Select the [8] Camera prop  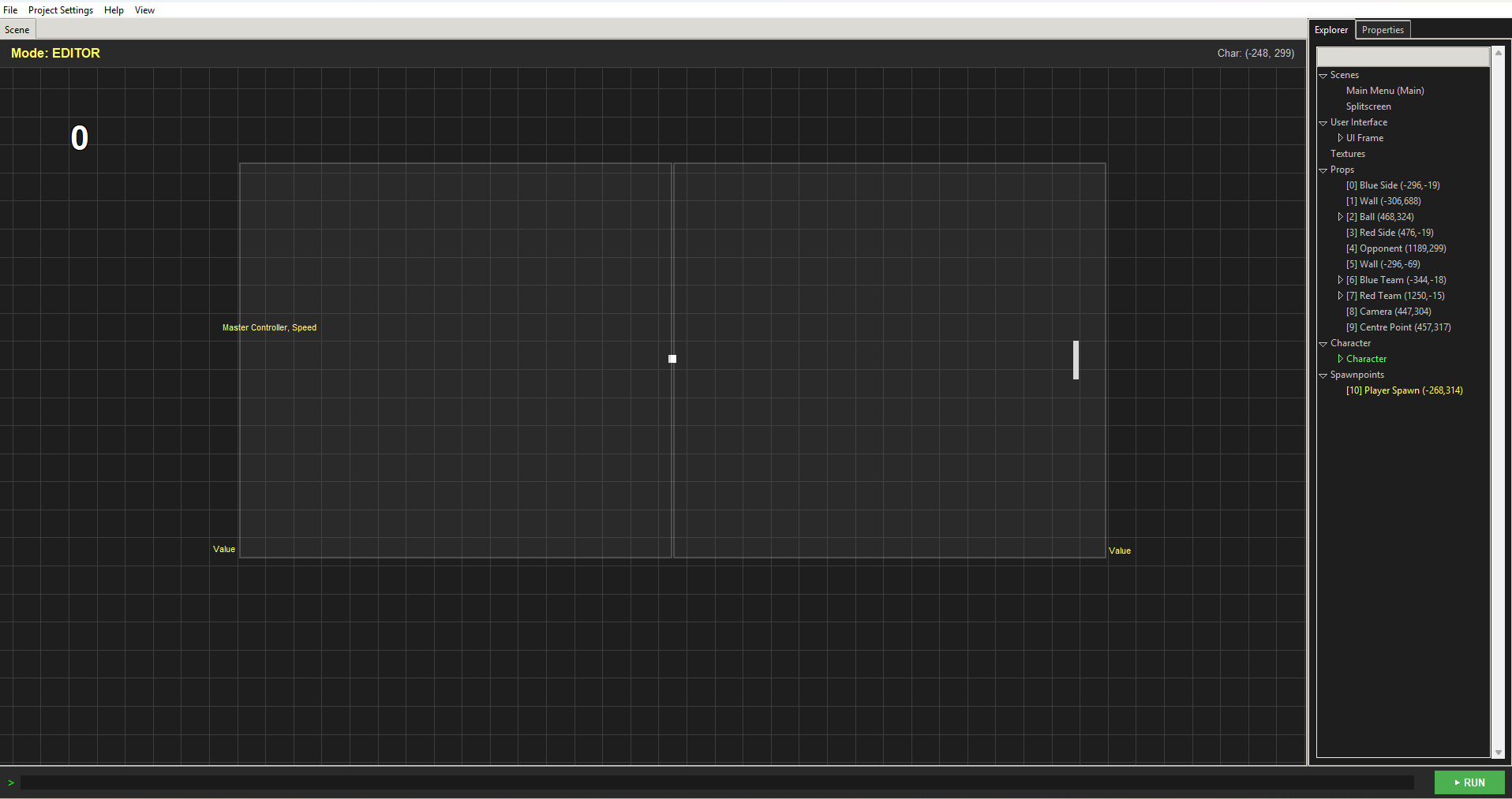click(1389, 312)
